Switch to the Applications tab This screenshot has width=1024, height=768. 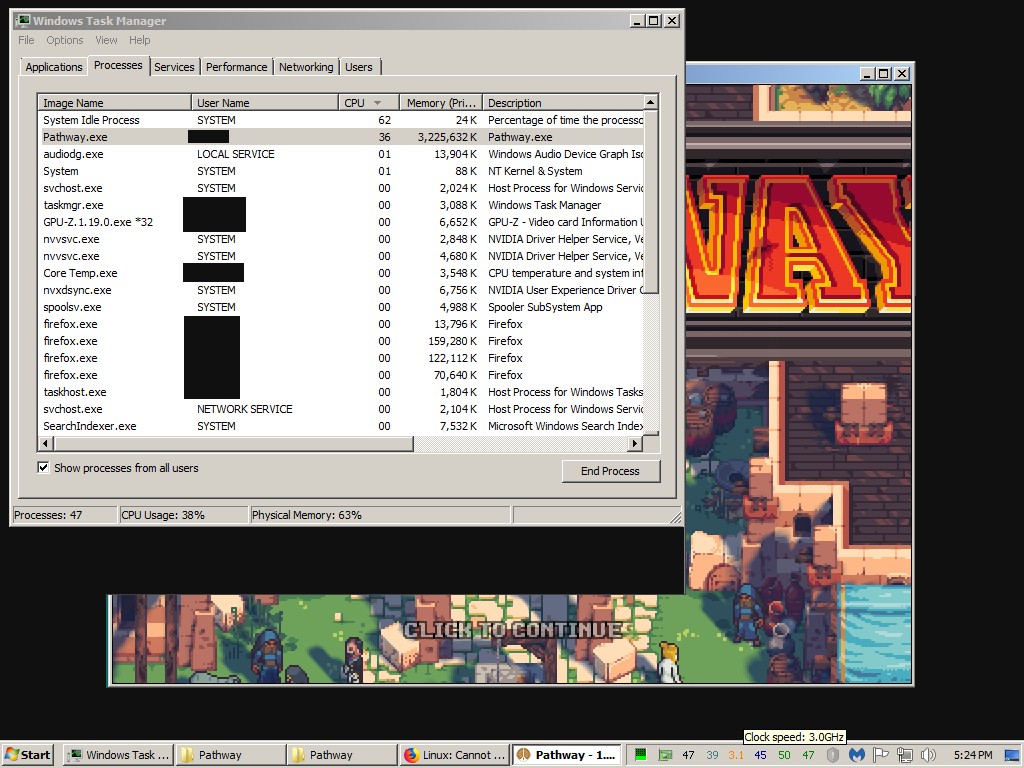coord(54,67)
